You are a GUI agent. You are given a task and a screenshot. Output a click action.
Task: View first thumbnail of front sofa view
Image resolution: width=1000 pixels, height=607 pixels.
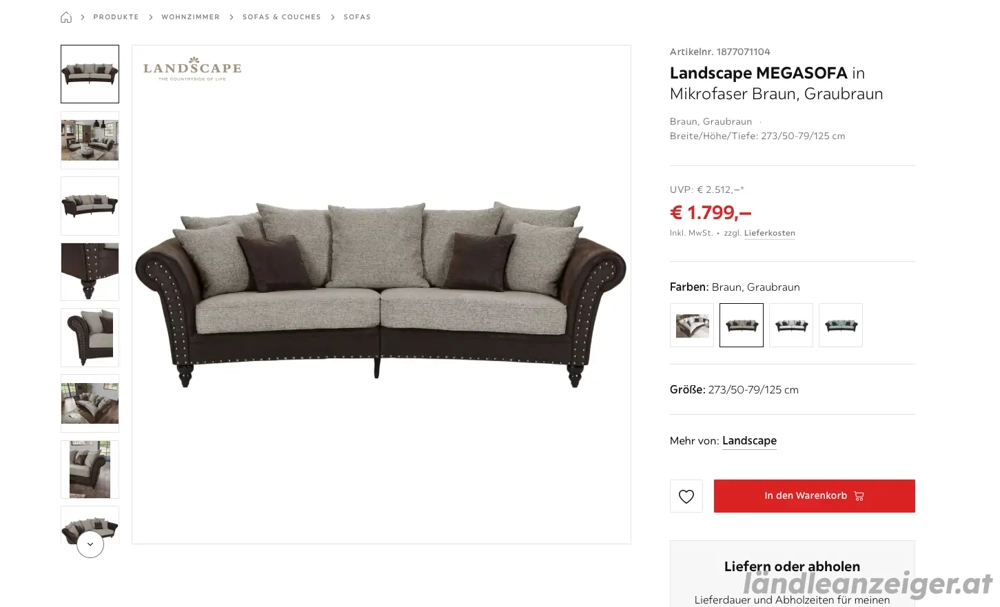click(90, 74)
